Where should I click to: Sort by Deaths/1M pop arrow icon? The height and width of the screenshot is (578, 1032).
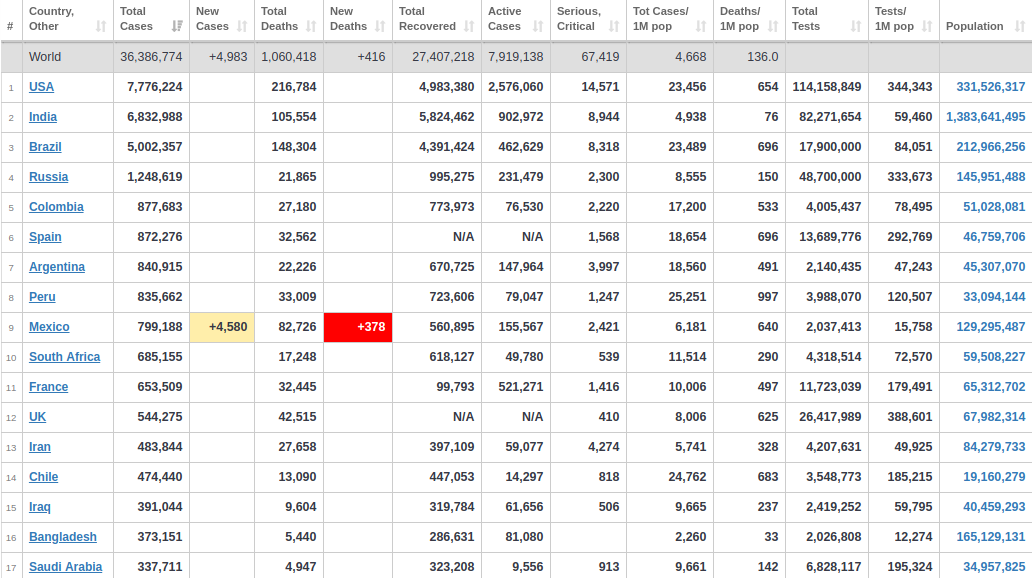(773, 26)
